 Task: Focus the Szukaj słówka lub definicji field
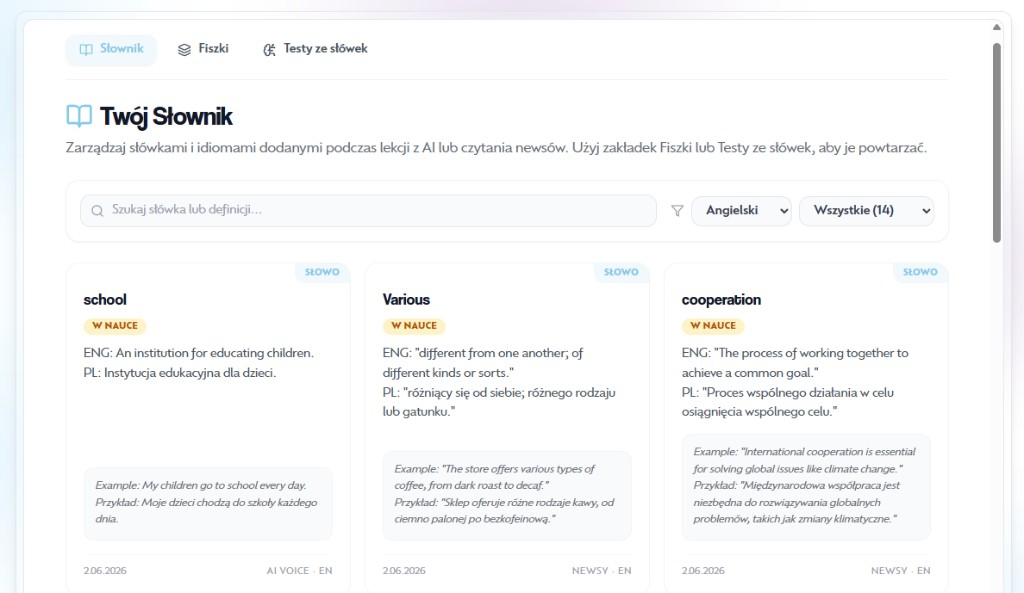(x=368, y=210)
